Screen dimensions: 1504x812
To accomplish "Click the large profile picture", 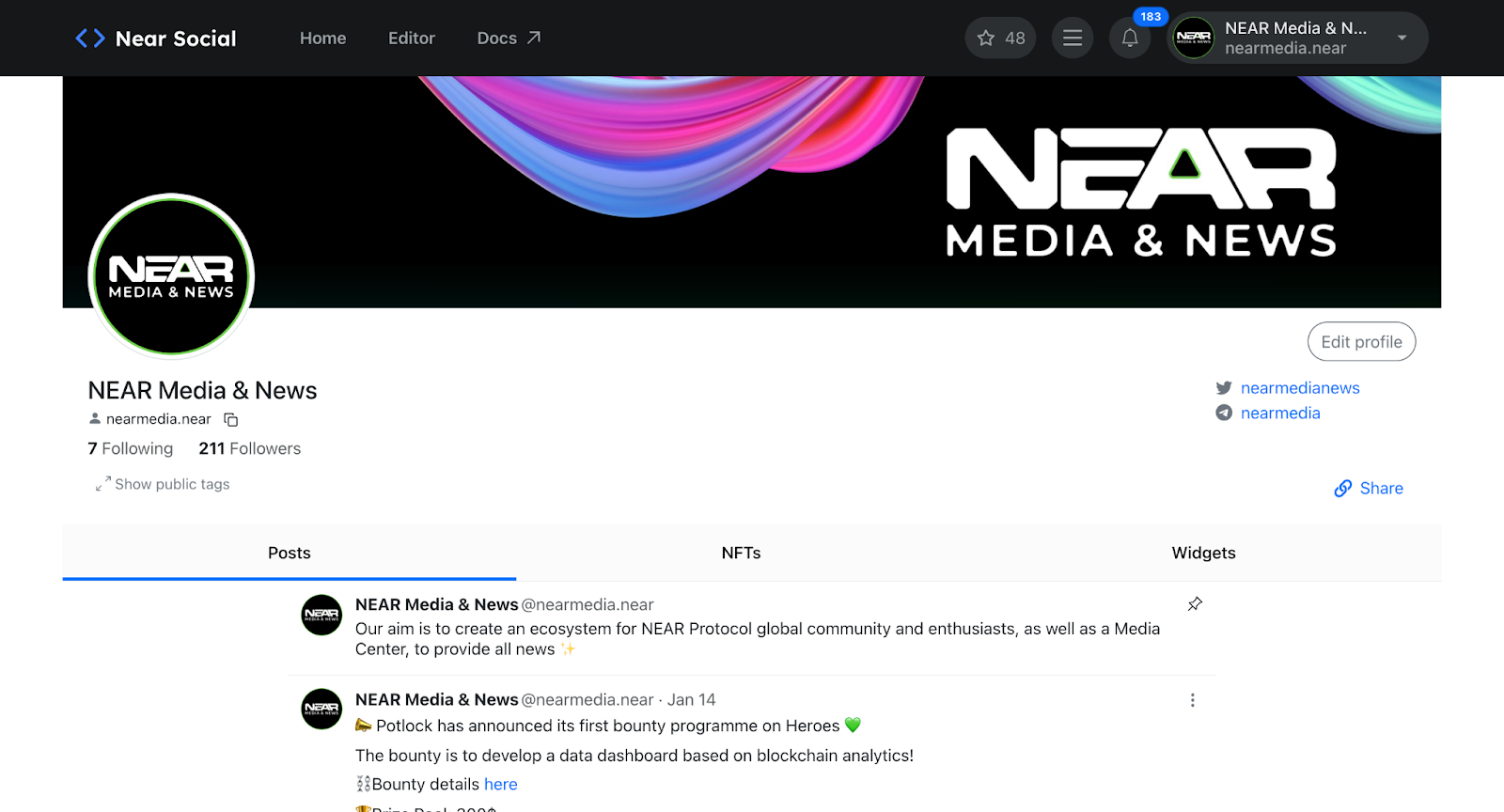I will pyautogui.click(x=171, y=277).
